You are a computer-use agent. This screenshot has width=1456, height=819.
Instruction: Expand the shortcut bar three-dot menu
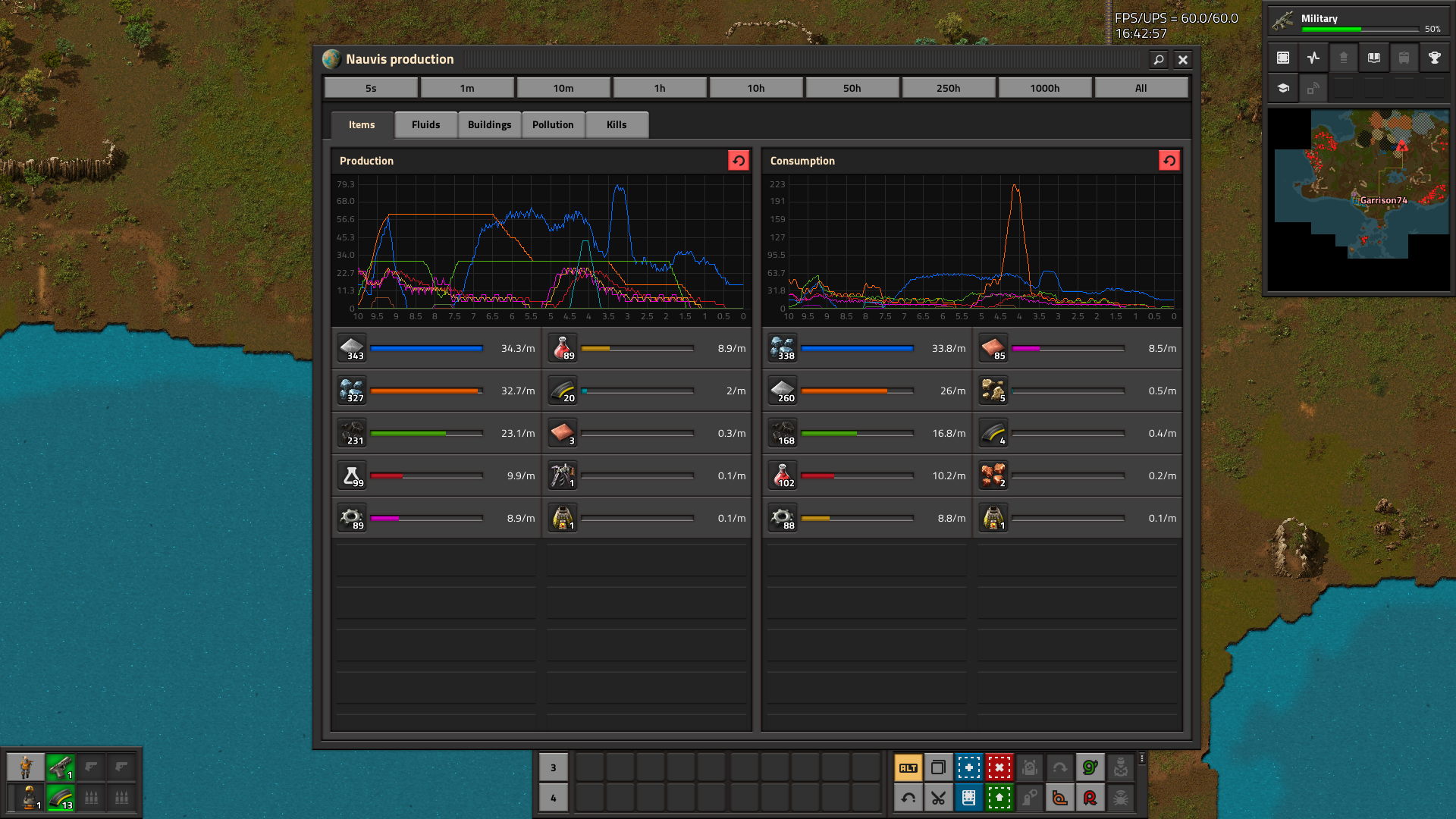1141,758
